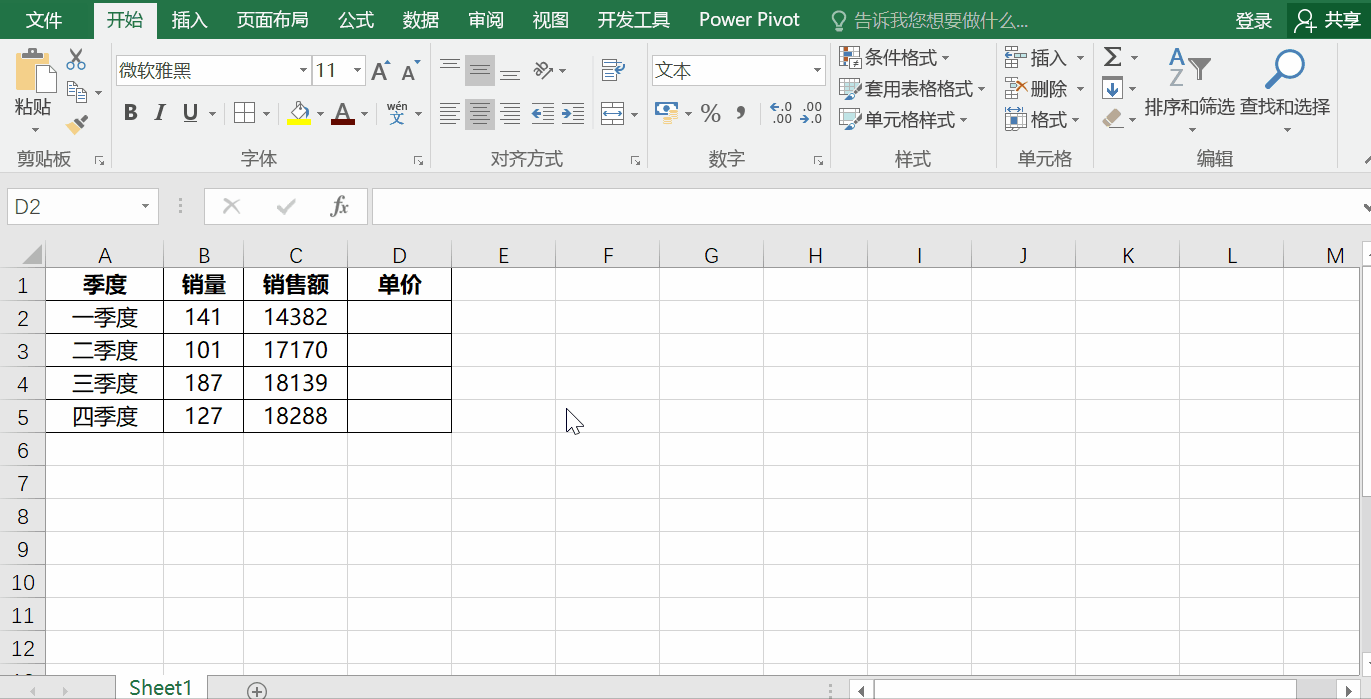This screenshot has height=699, width=1371.
Task: Increase font size with the large A button
Action: (380, 71)
